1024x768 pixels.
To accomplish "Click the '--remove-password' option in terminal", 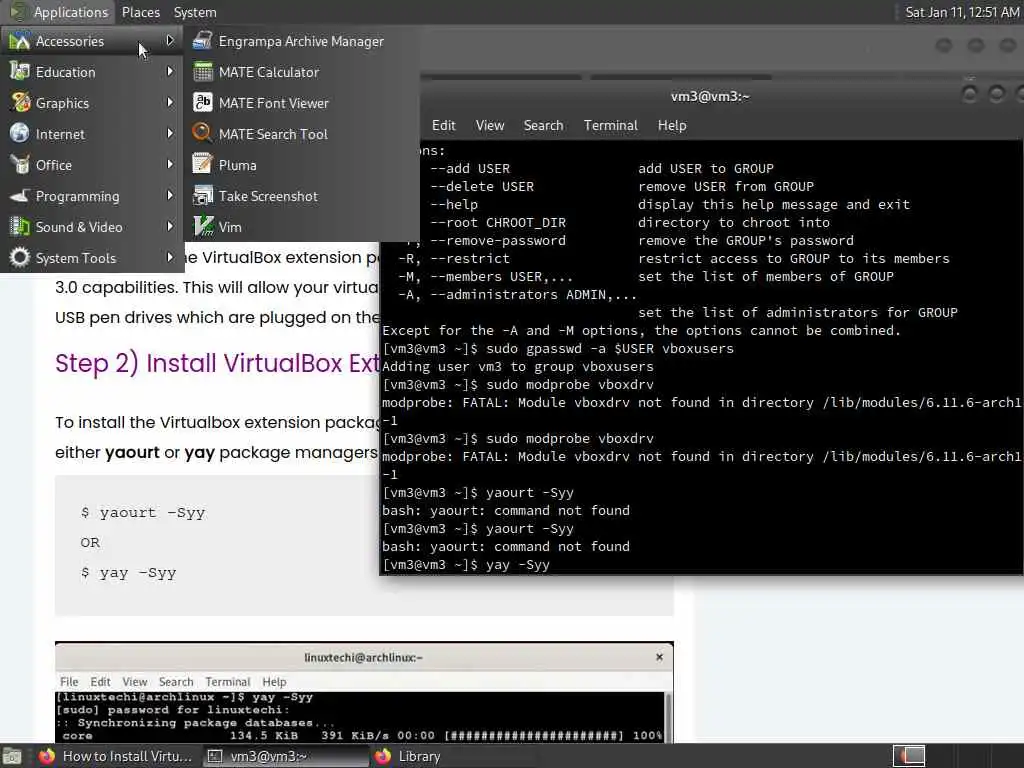I will pyautogui.click(x=498, y=240).
